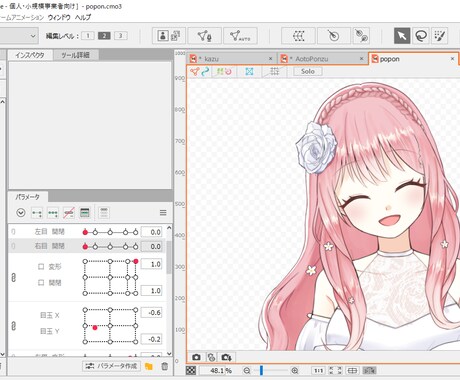Switch to the ツール詳細 tab
Viewport: 460px width, 380px height.
[x=76, y=55]
